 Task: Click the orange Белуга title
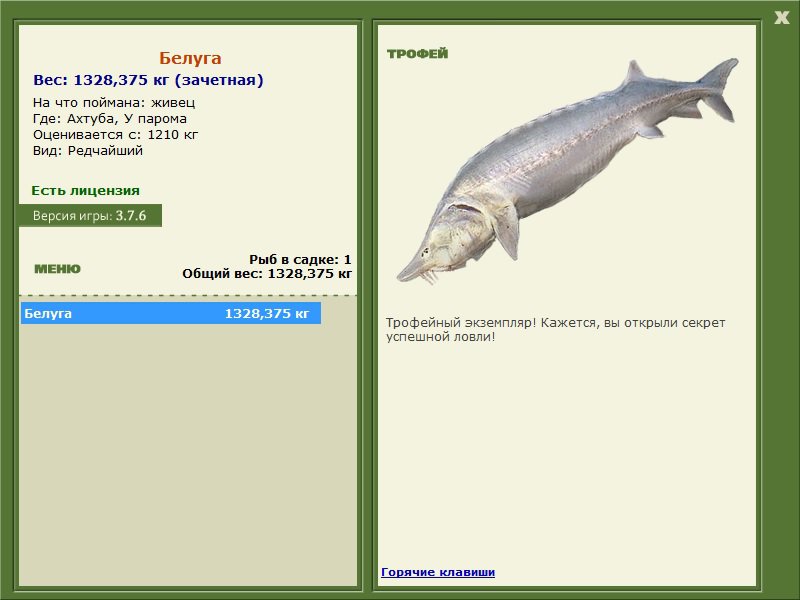[x=190, y=58]
